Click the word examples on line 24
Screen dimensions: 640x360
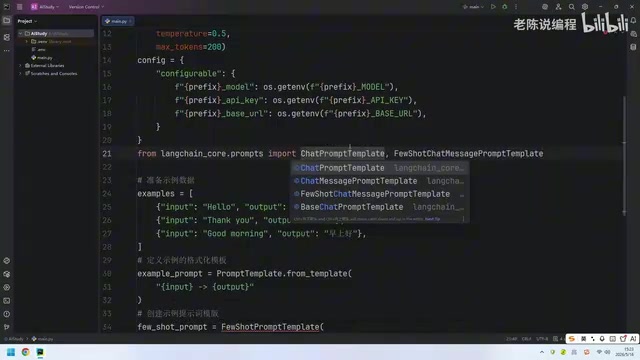(x=156, y=193)
